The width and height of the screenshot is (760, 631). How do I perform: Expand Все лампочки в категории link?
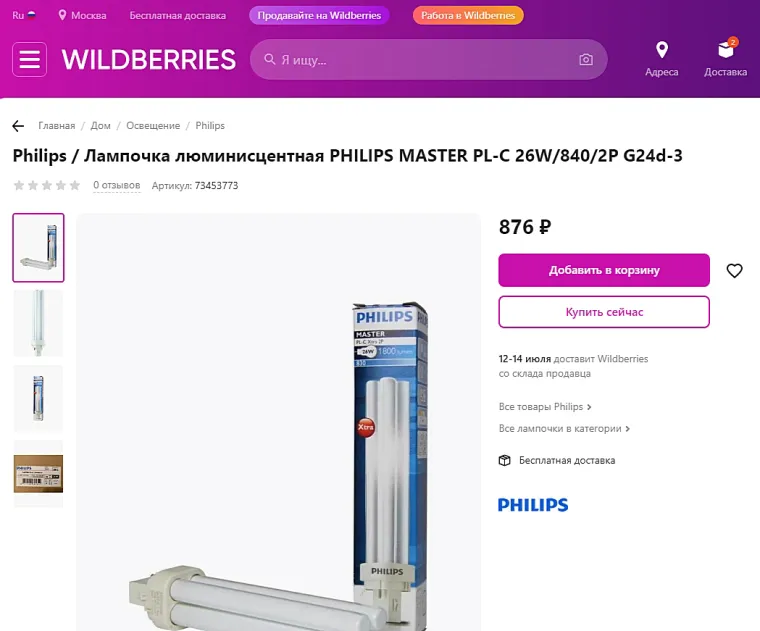click(564, 428)
